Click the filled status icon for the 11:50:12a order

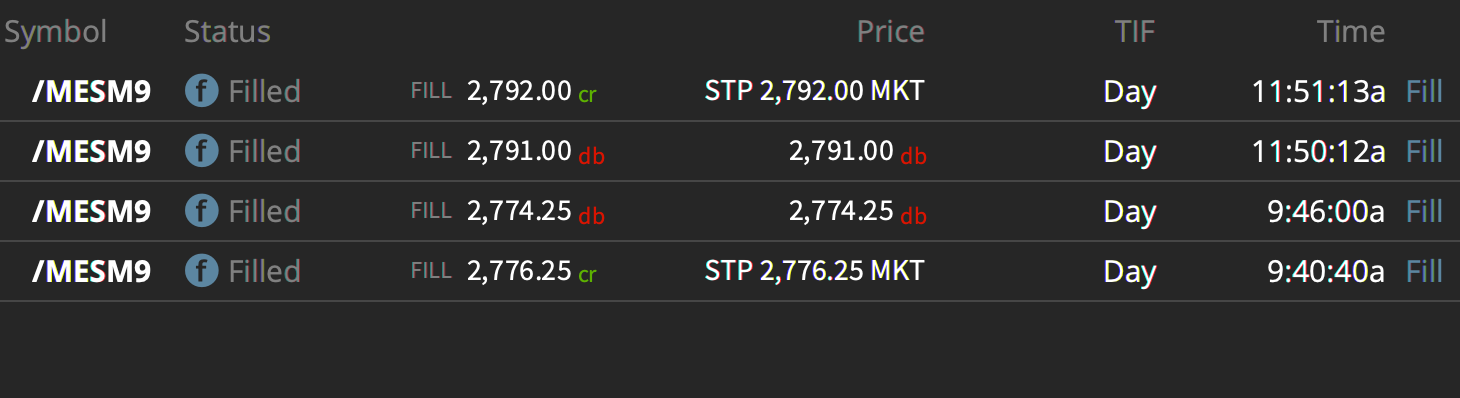(x=201, y=152)
